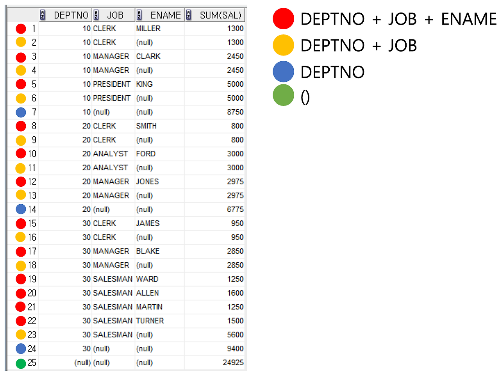Click the MILLER cell in ENAME column
Screen dimensions: 500x375
[148, 29]
